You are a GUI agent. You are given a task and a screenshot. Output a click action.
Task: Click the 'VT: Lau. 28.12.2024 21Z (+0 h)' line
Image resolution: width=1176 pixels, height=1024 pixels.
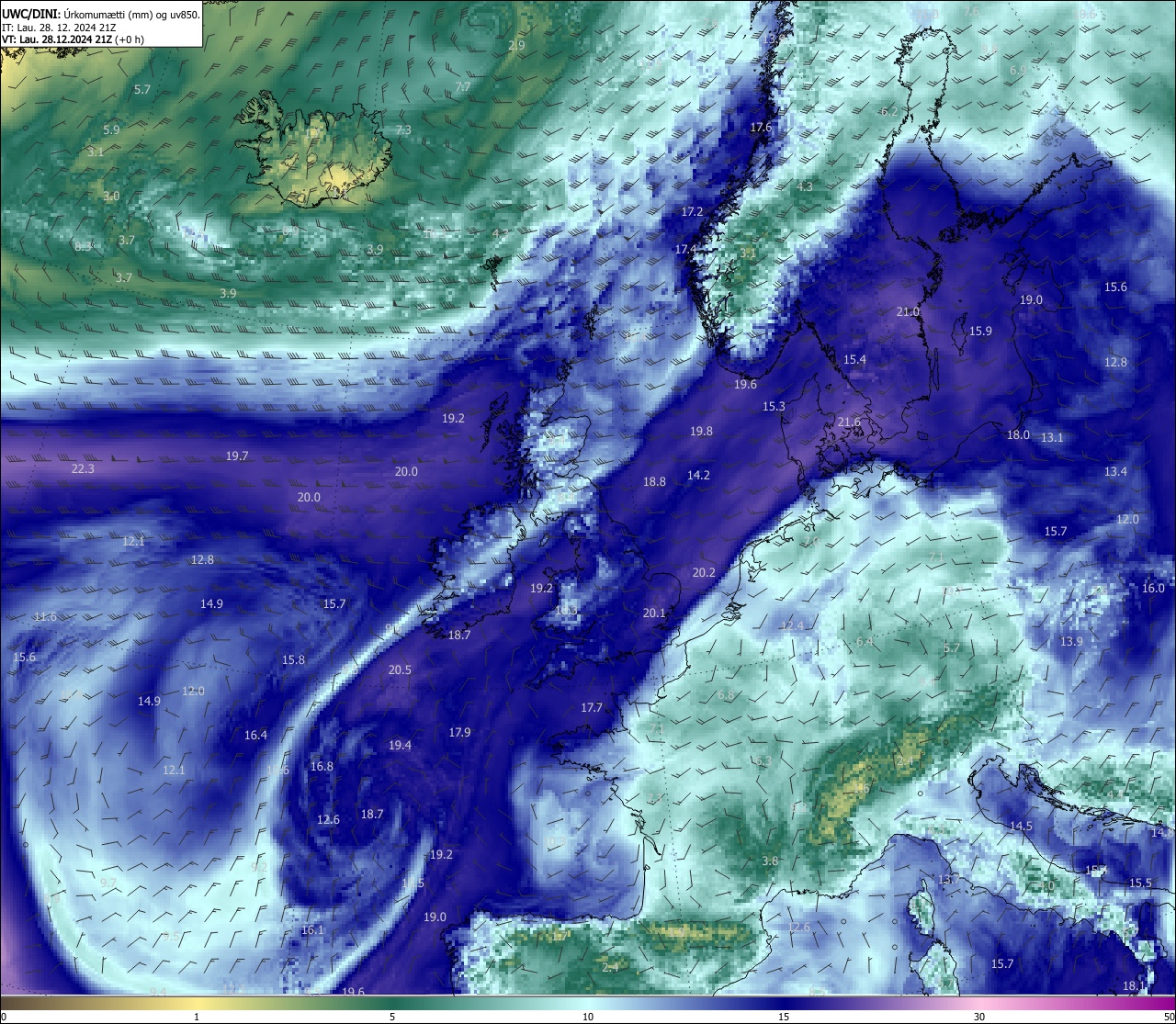(x=73, y=39)
